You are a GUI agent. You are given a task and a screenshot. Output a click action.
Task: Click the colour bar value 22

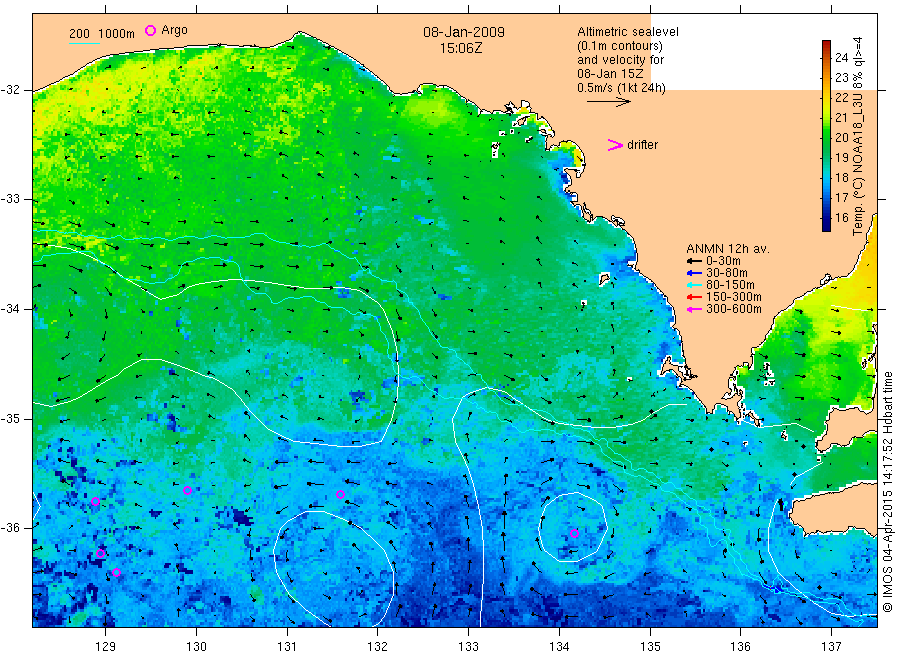coord(841,98)
